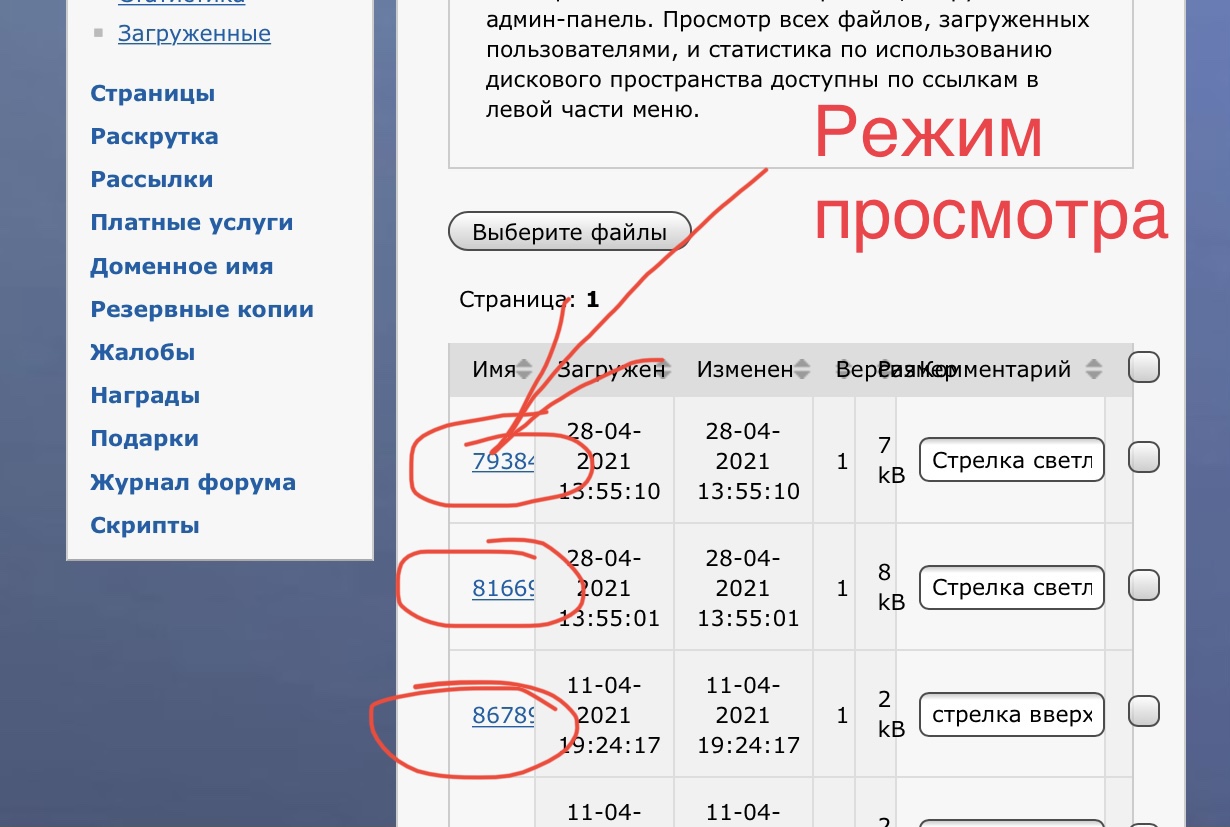1230x827 pixels.
Task: Edit comment field of file 81669
Action: point(1011,588)
